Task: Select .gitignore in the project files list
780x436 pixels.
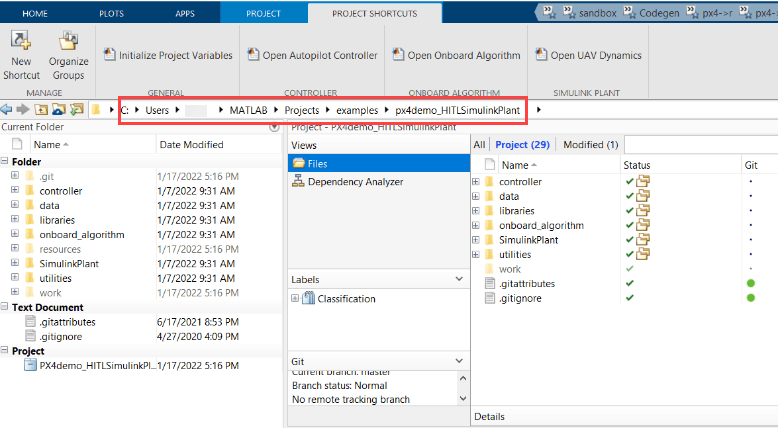Action: [520, 298]
